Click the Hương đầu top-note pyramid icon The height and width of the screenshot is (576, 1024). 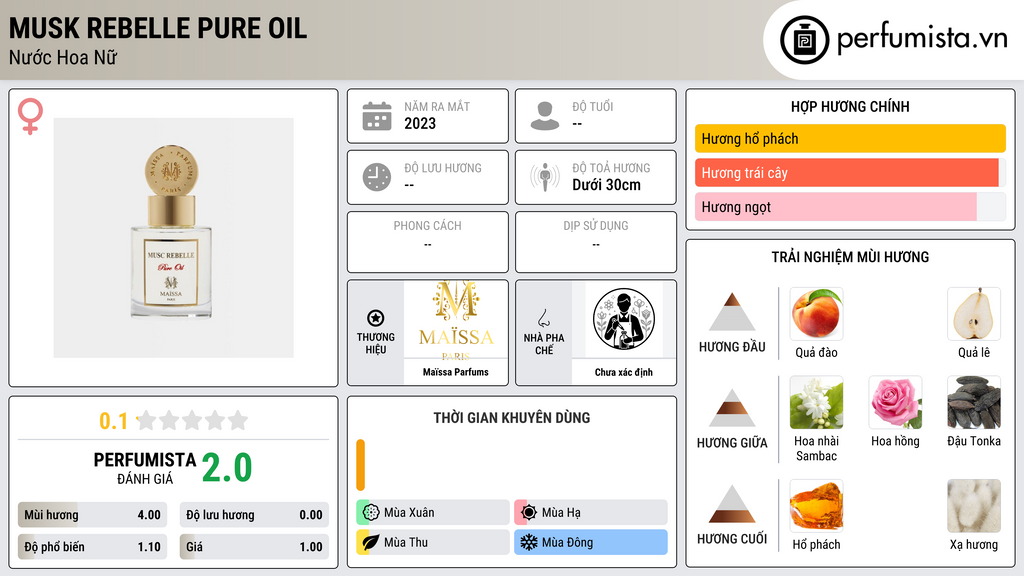tap(732, 312)
